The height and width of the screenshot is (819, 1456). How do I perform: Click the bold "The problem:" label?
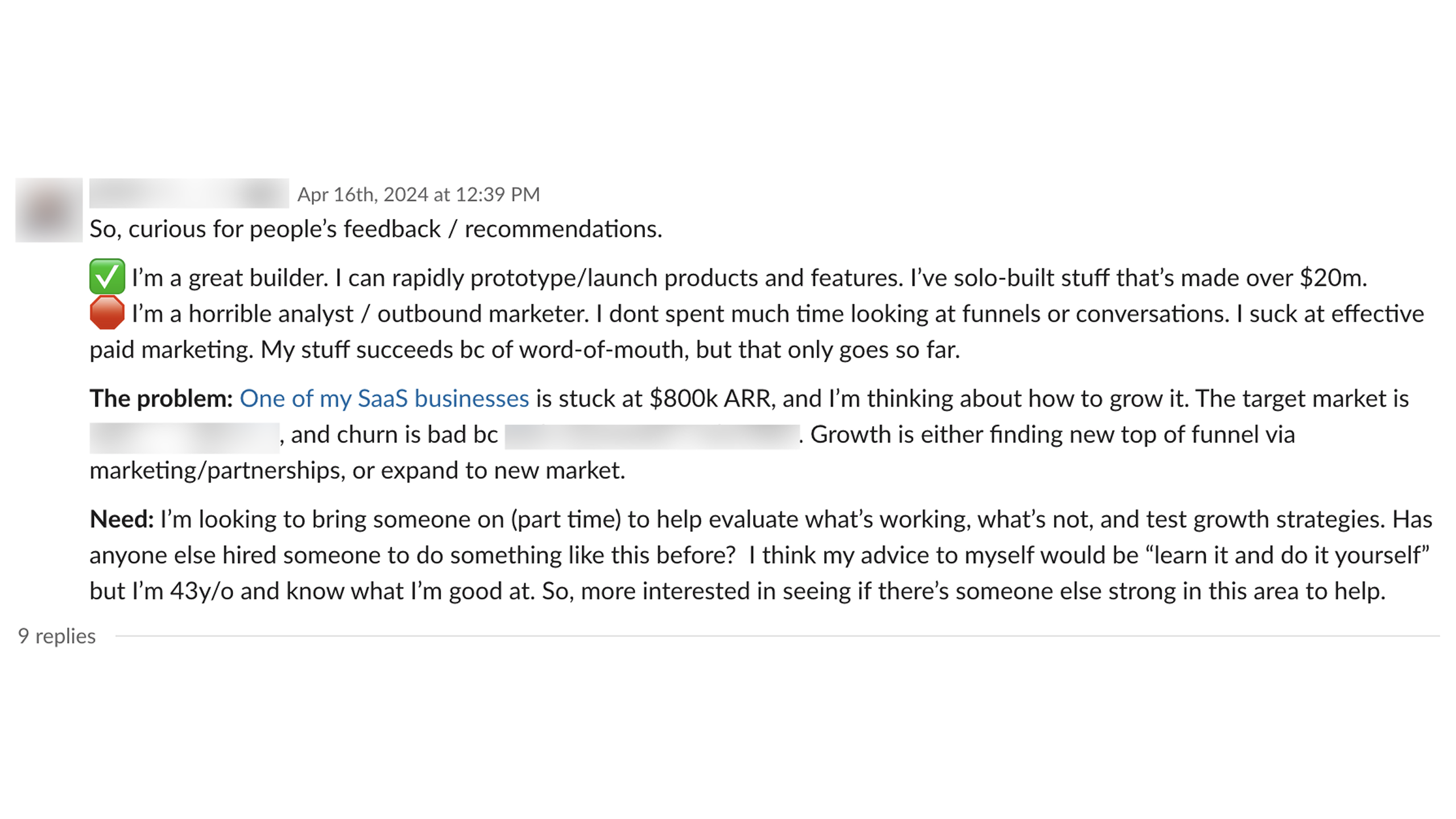[x=161, y=399]
